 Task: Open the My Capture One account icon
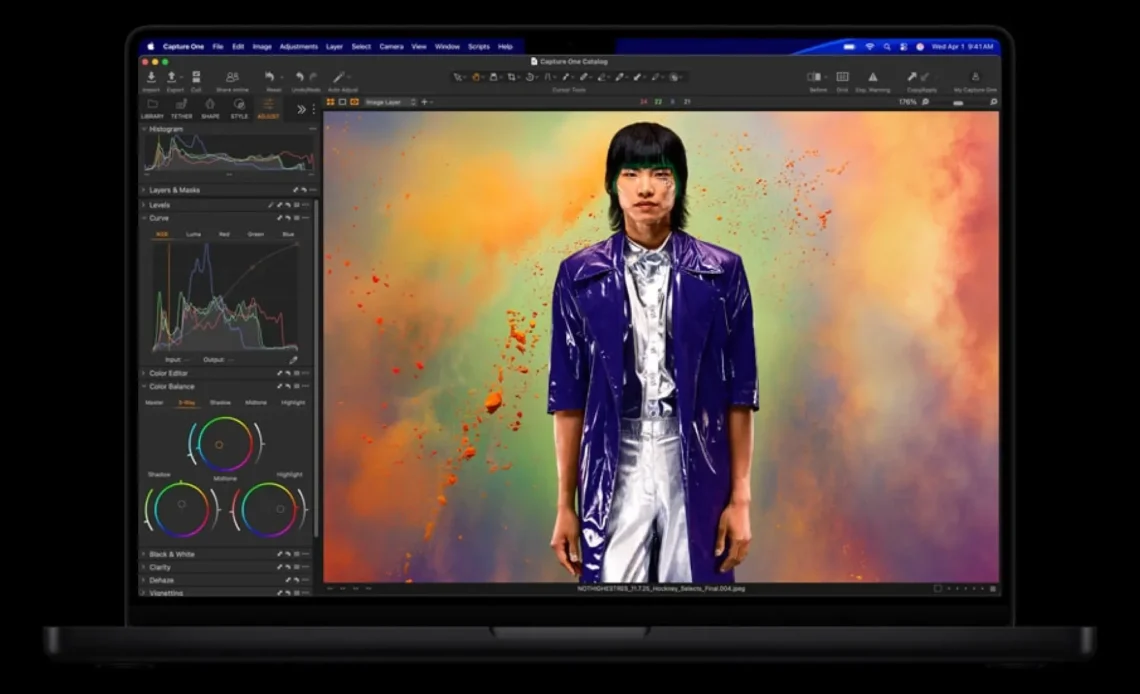coord(975,77)
